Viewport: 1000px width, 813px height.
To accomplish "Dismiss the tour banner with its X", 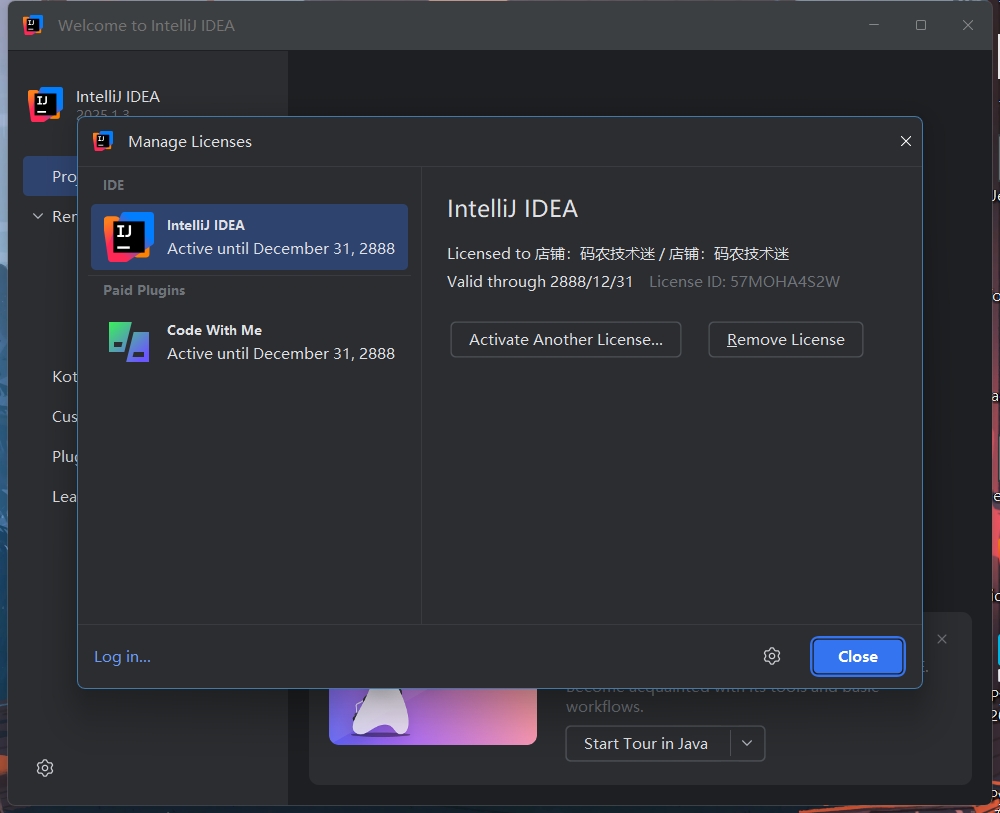I will [941, 639].
